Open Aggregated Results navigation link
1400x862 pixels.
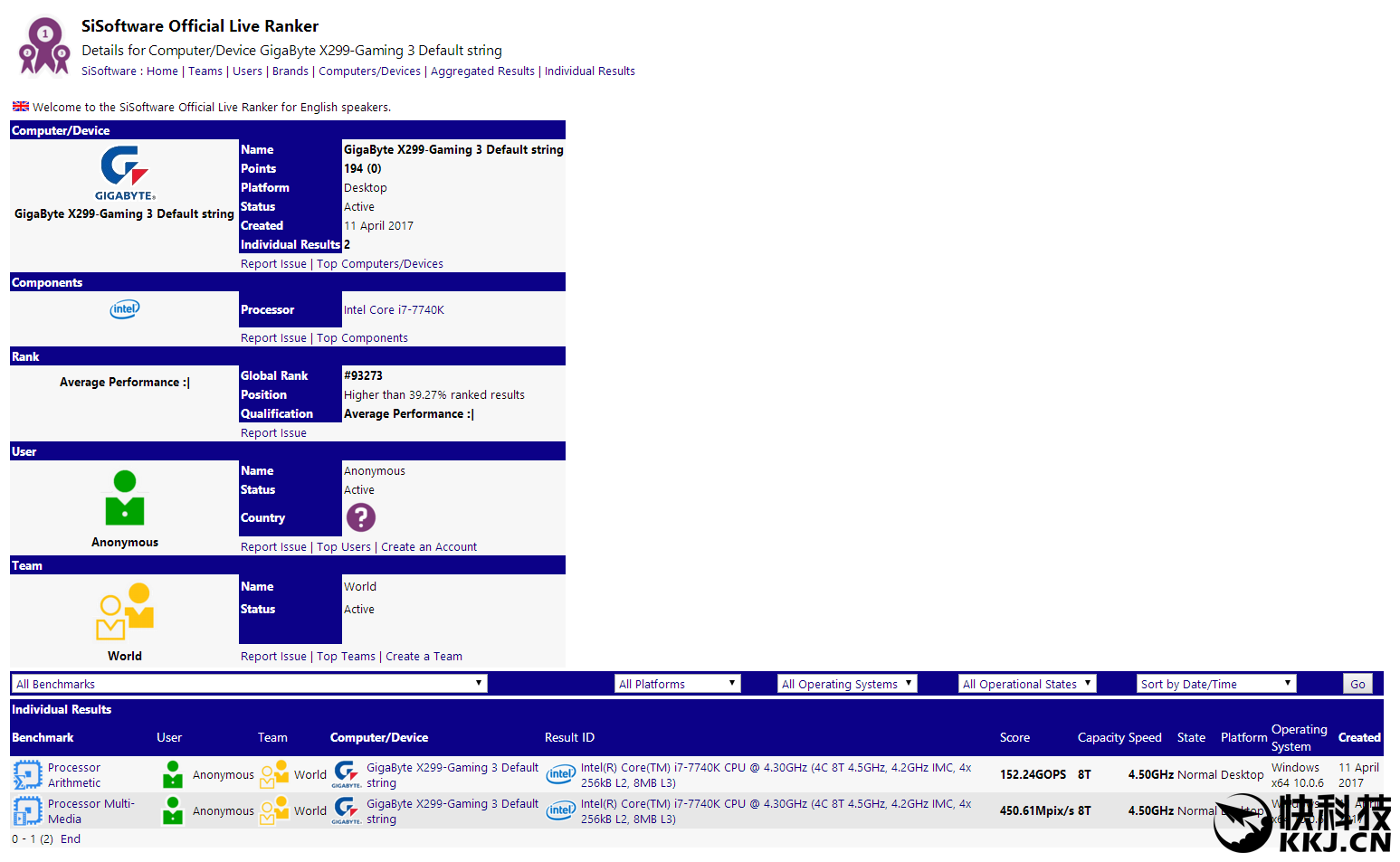[x=482, y=71]
